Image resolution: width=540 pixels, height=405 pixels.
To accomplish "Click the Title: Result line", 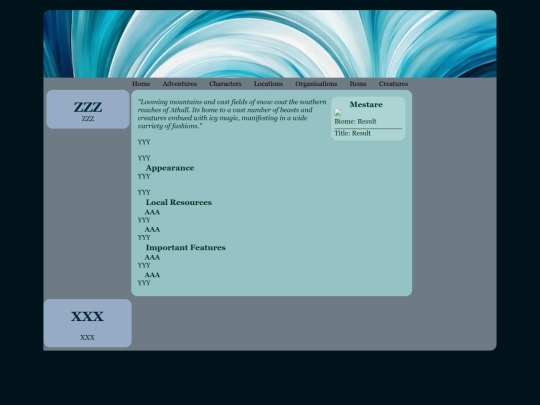I will (352, 133).
